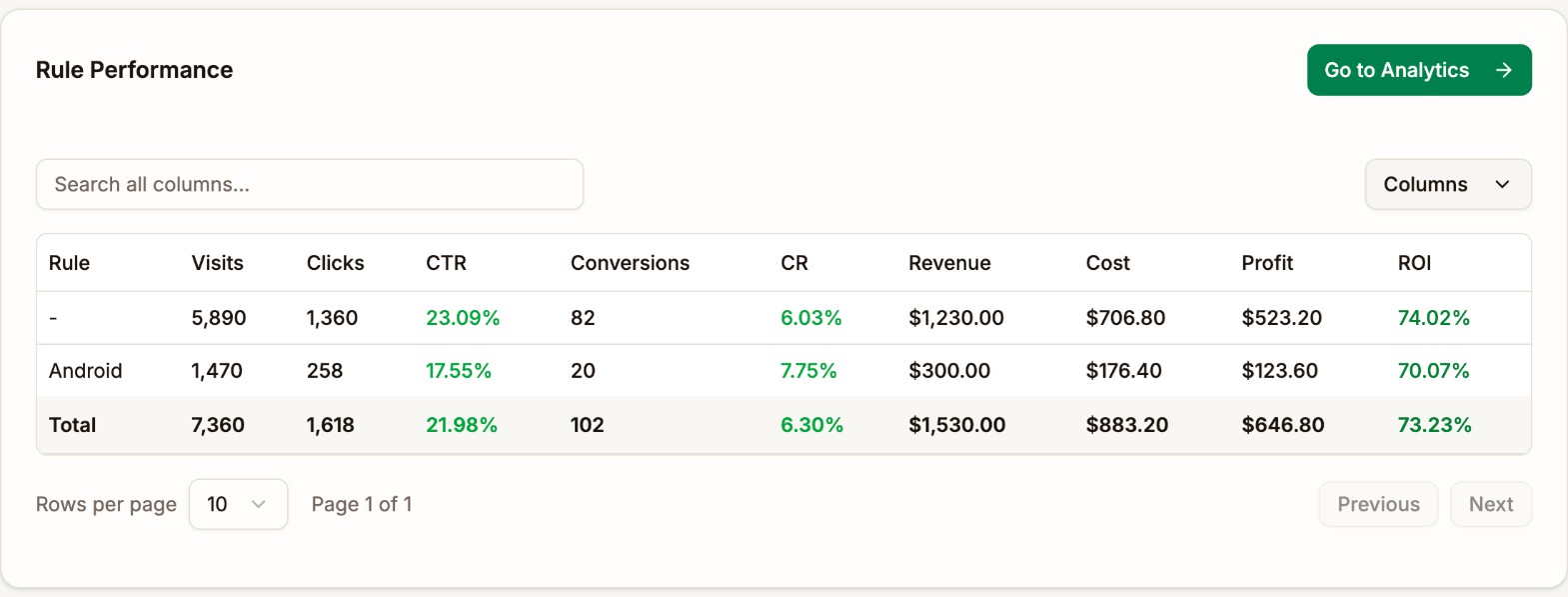Viewport: 1568px width, 597px height.
Task: Click the Rows per page label
Action: pos(106,504)
